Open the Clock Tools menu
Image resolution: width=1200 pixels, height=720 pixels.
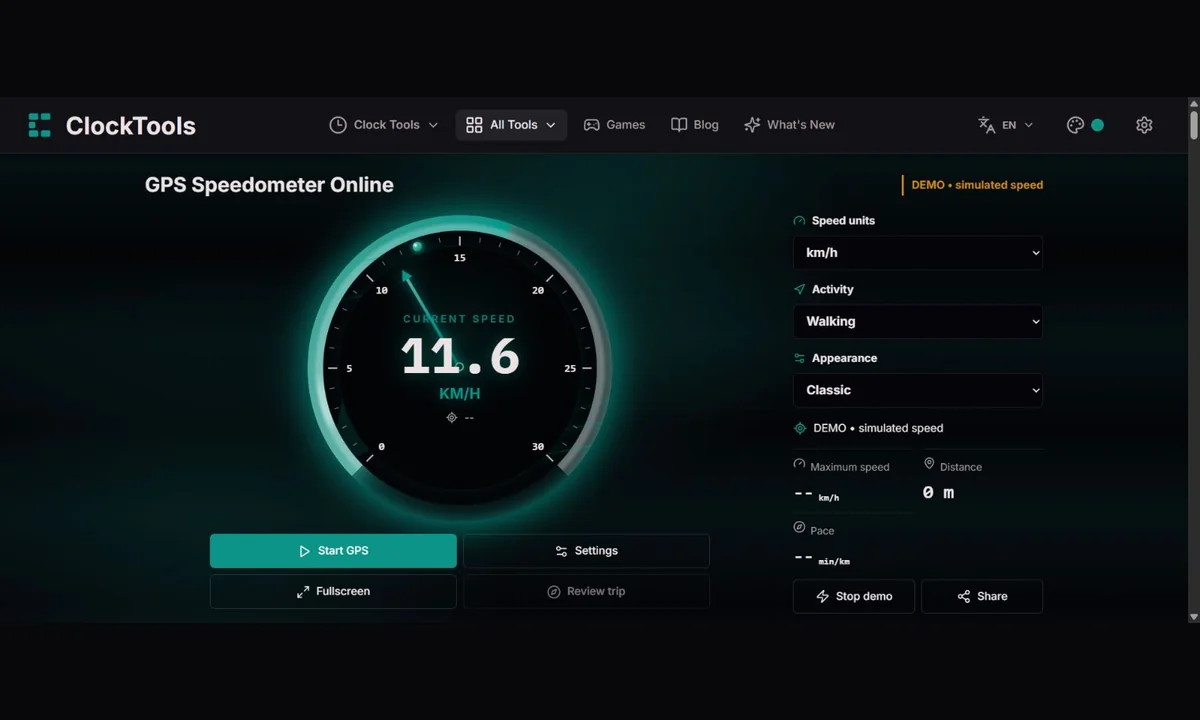pyautogui.click(x=384, y=125)
